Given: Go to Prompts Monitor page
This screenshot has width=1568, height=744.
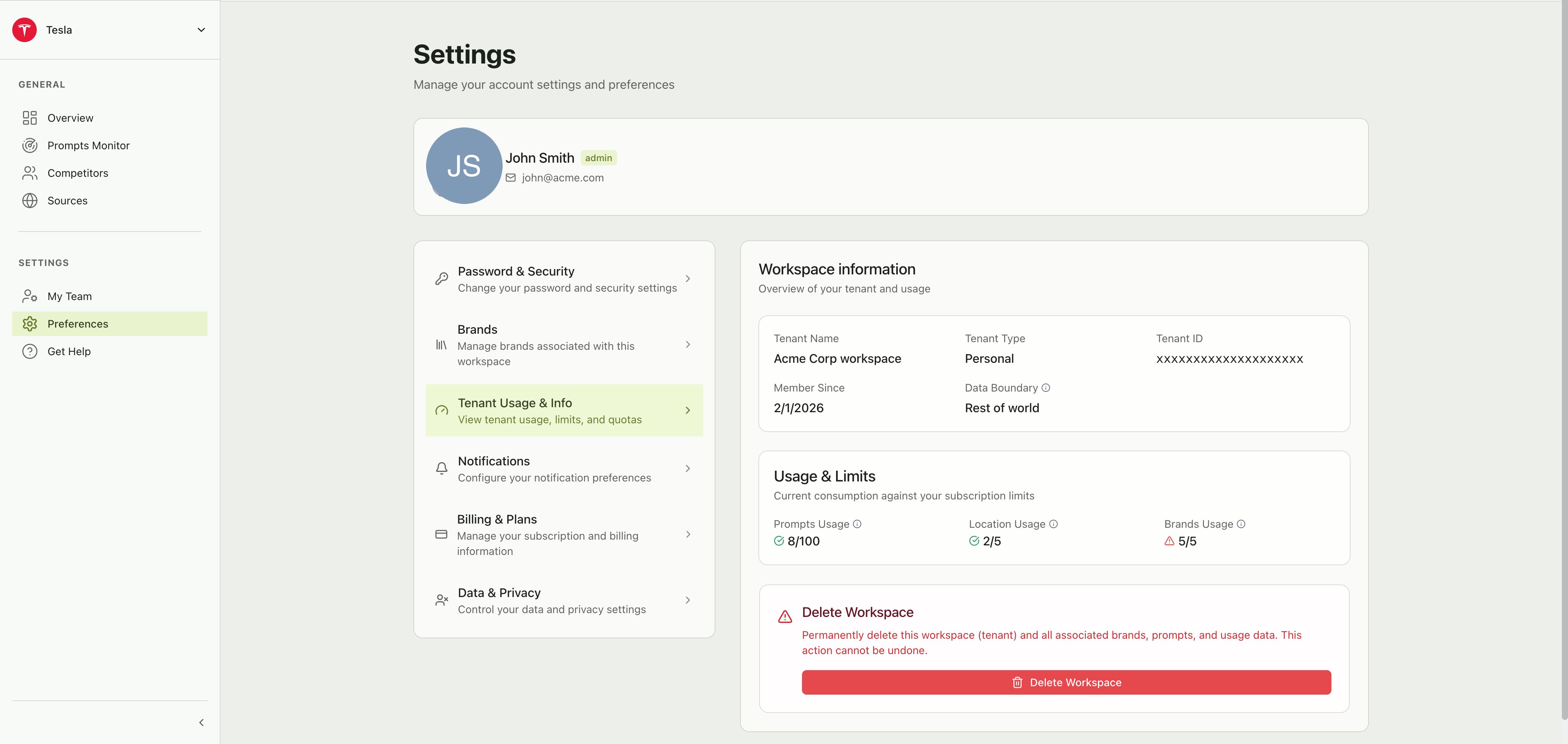Looking at the screenshot, I should (x=109, y=145).
